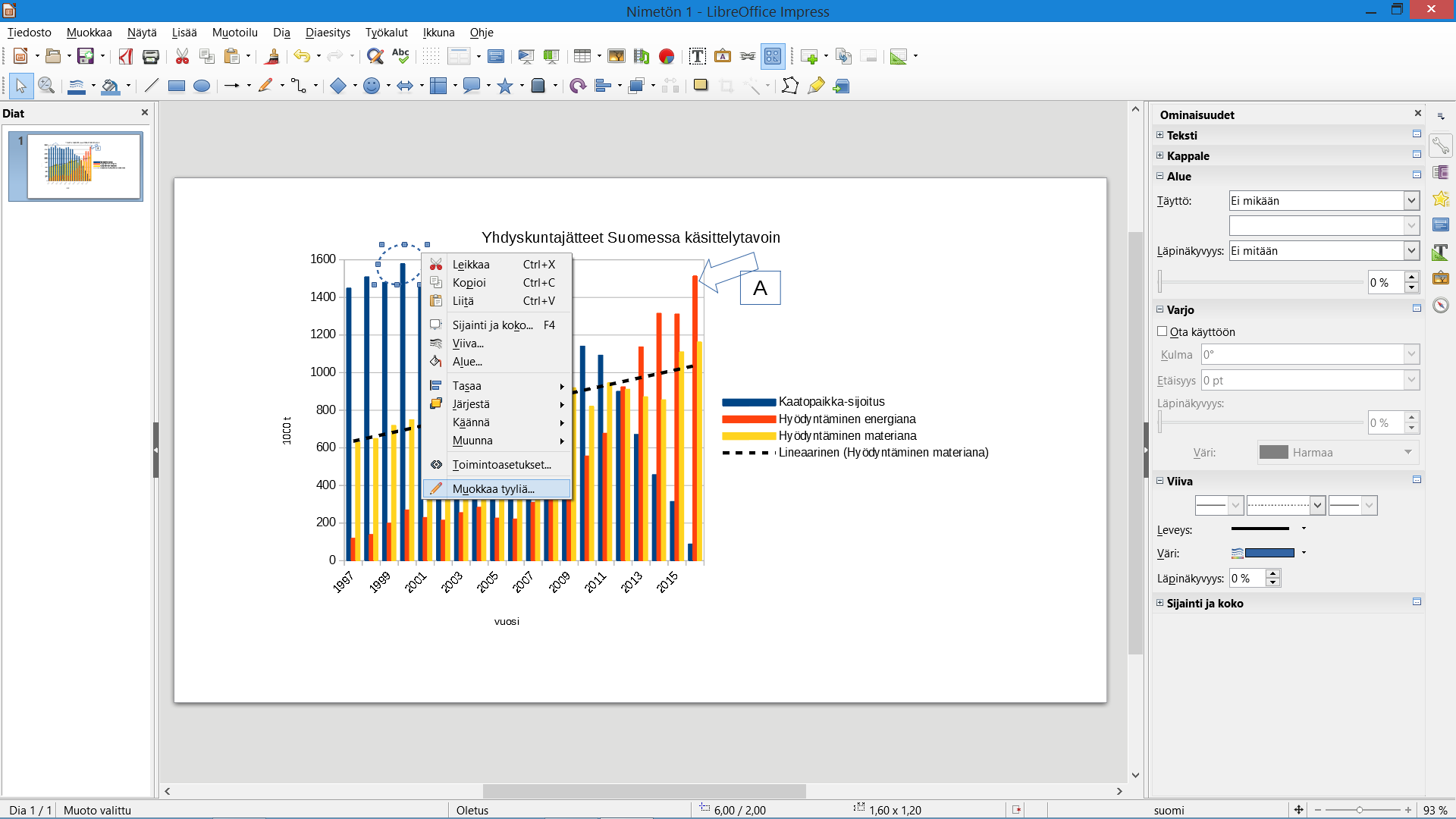This screenshot has height=819, width=1456.
Task: Select the Stars shape tool
Action: tap(505, 86)
